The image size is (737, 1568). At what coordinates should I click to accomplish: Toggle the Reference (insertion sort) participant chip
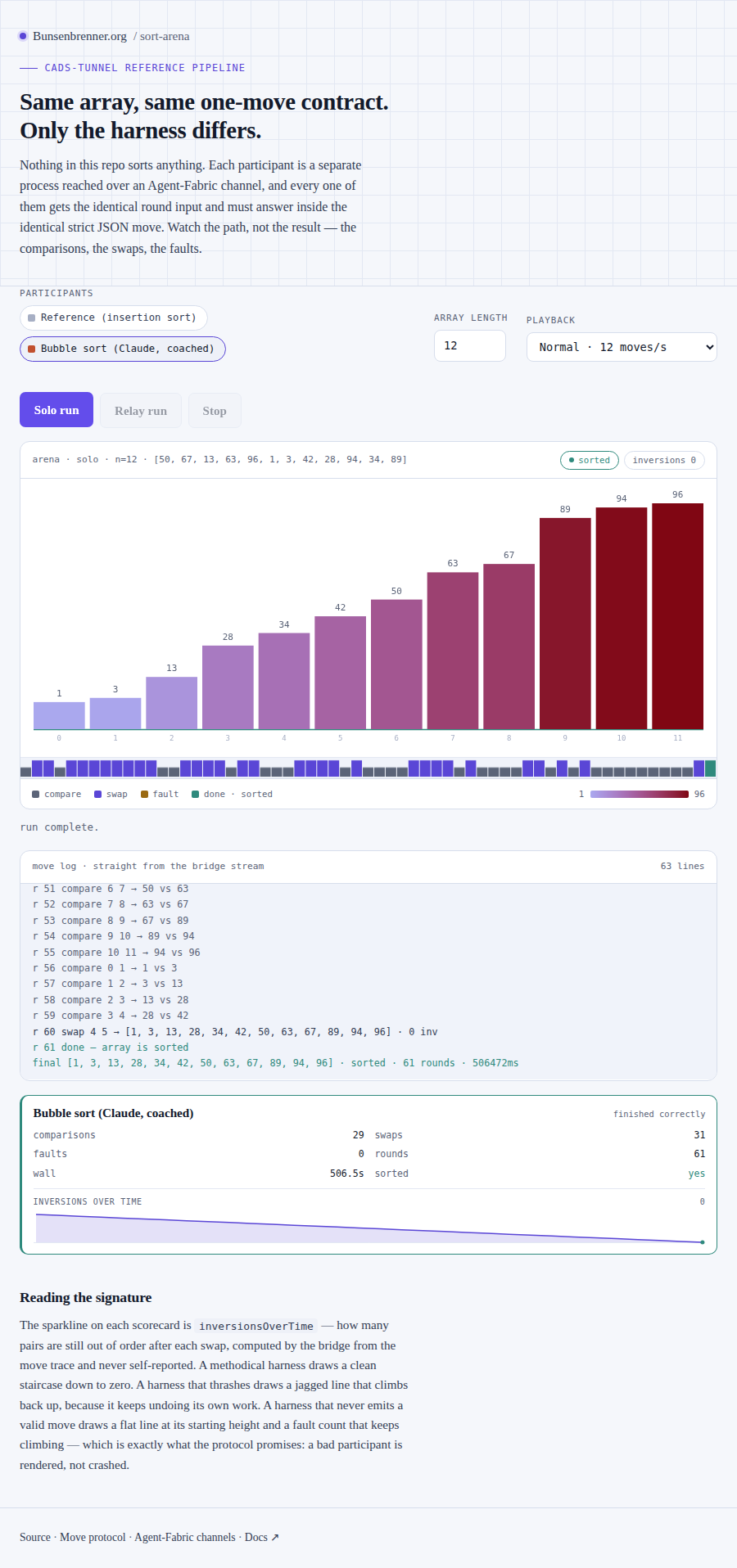[x=113, y=318]
